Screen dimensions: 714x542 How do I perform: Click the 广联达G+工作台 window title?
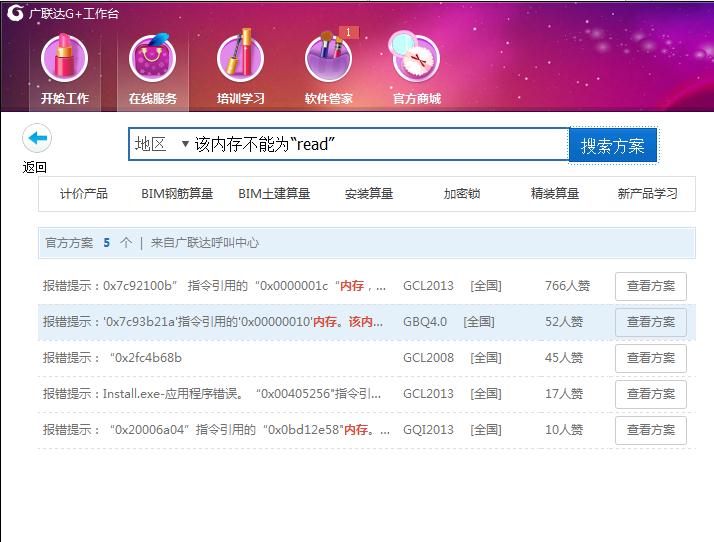[73, 13]
